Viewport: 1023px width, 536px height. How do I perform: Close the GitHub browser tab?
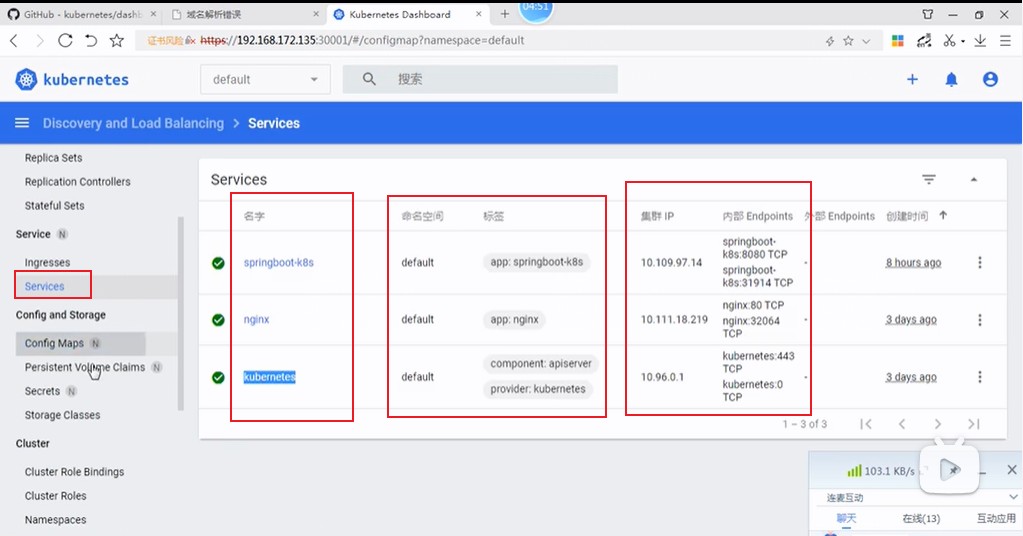coord(153,14)
